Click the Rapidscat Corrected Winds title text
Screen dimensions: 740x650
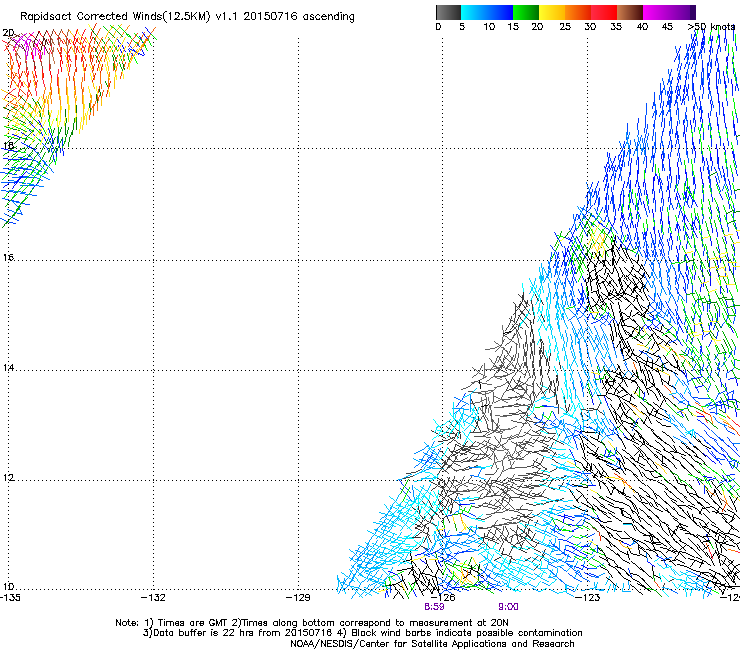[187, 17]
